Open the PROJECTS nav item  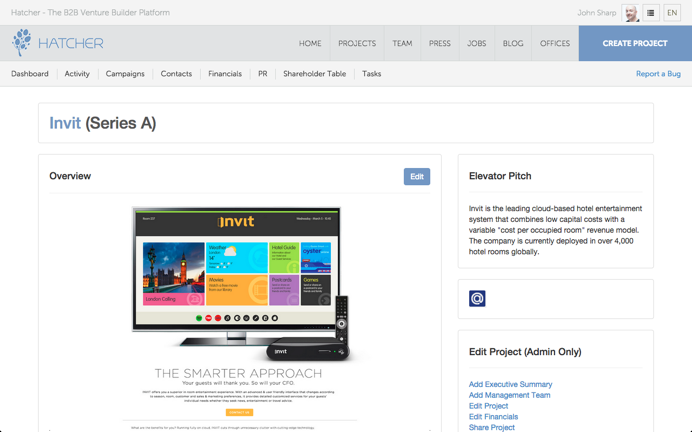pos(357,43)
